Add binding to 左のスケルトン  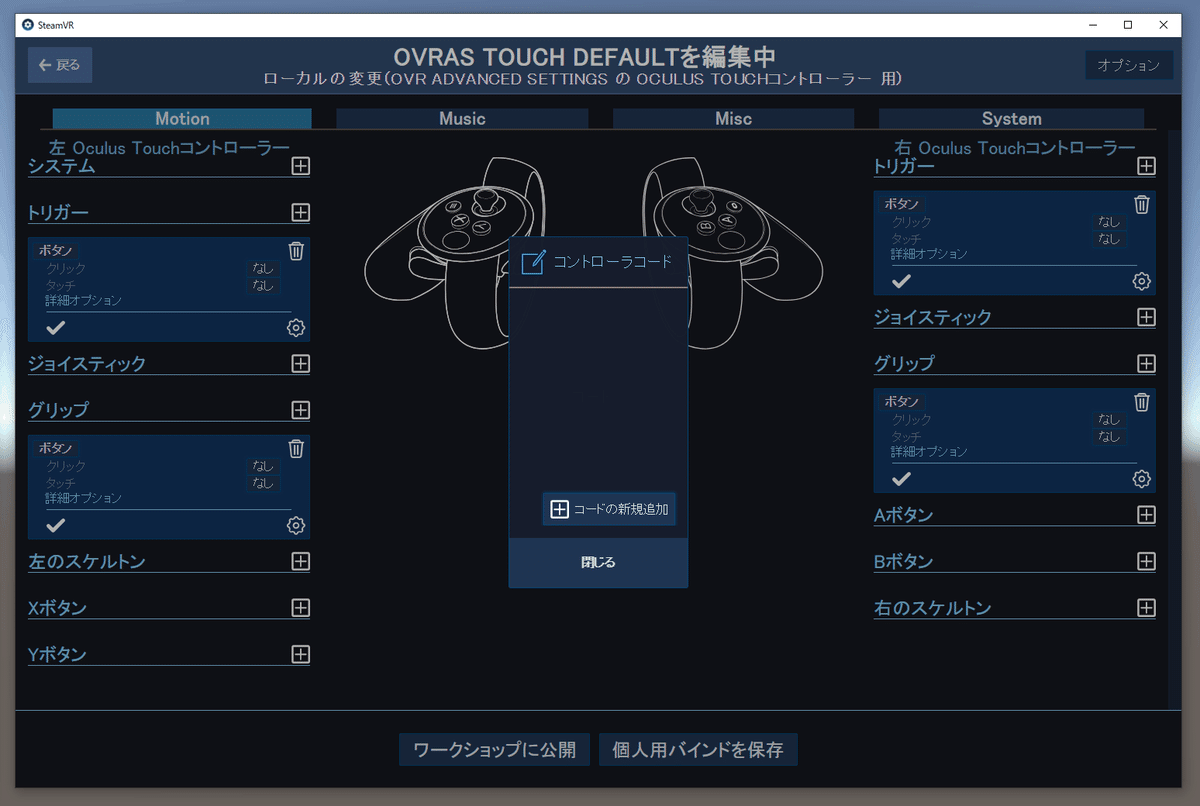300,561
